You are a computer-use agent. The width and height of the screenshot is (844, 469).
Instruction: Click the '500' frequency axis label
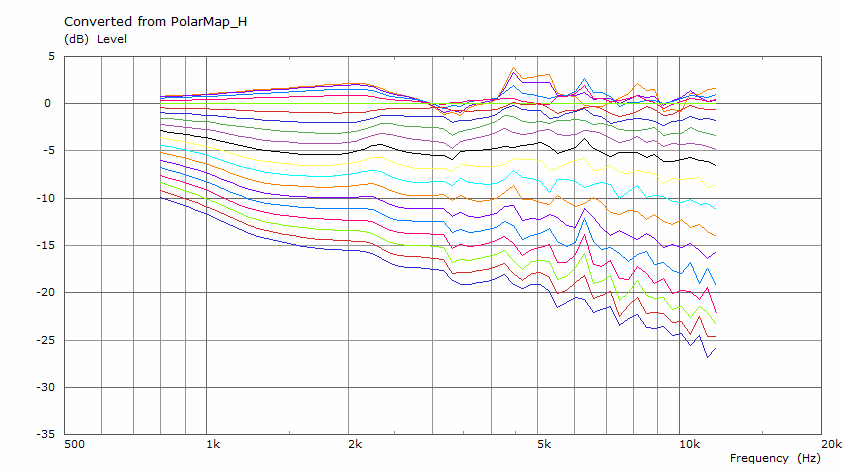[74, 445]
